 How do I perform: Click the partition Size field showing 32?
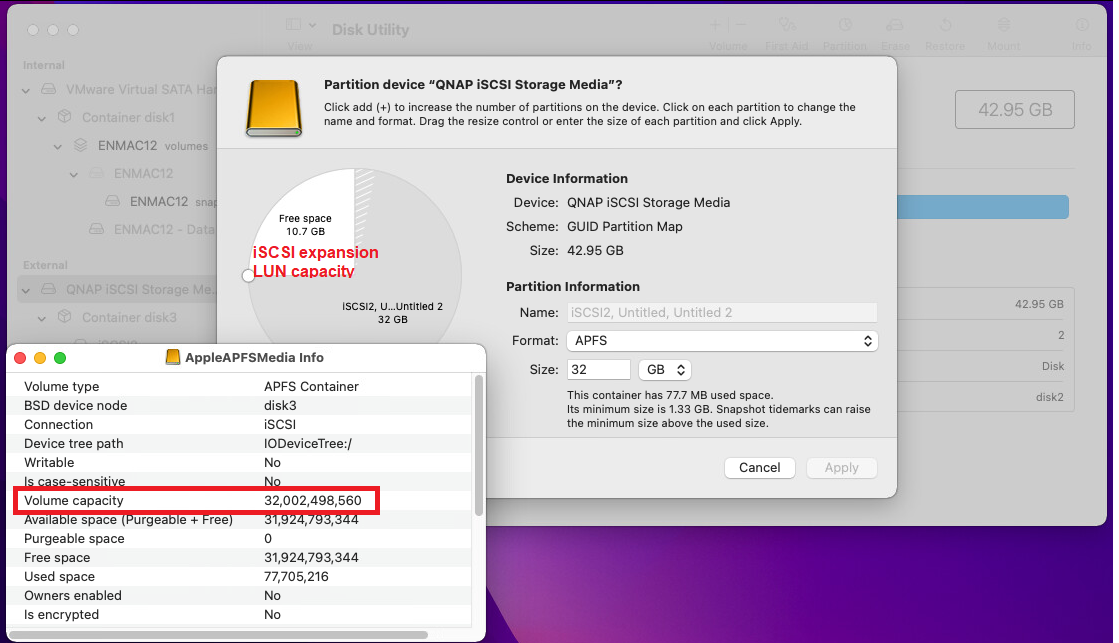(x=599, y=370)
